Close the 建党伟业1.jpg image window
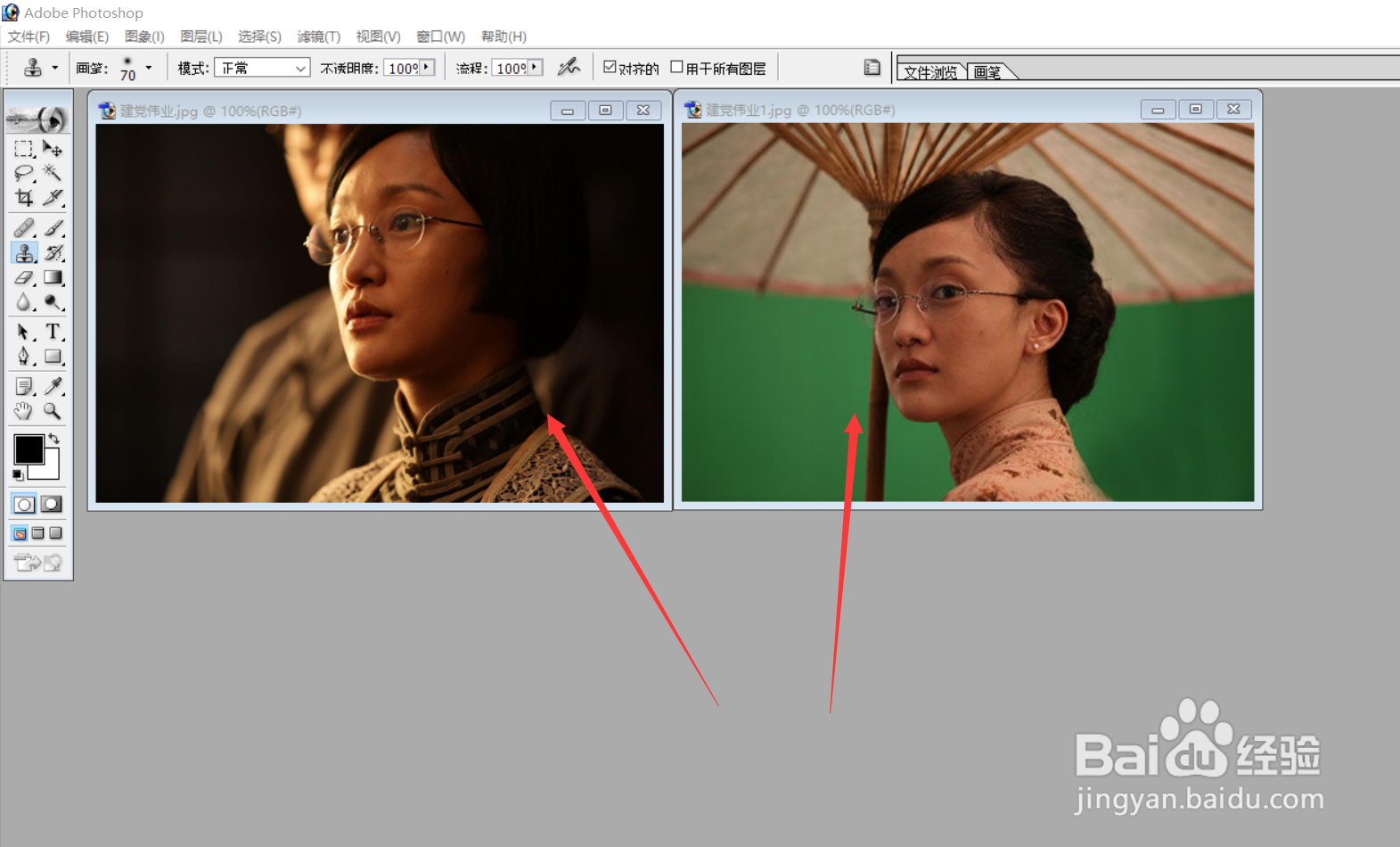Viewport: 1400px width, 847px height. click(x=1233, y=109)
